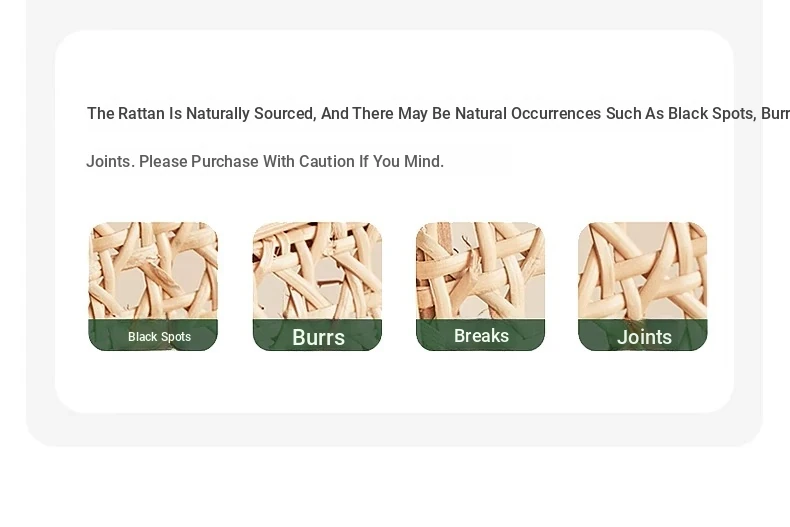Open the Joints rattan photo
Screen dimensions: 790x527
tap(643, 271)
